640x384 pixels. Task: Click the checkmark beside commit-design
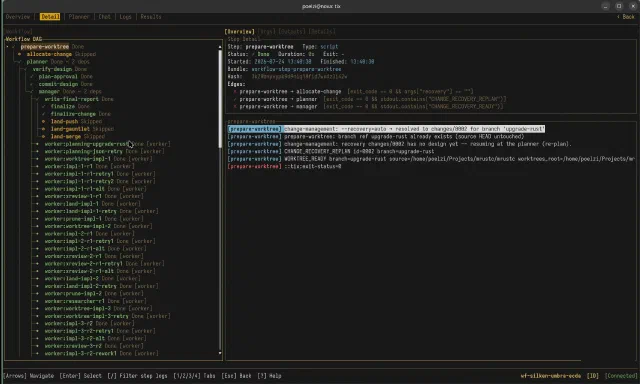pyautogui.click(x=31, y=84)
